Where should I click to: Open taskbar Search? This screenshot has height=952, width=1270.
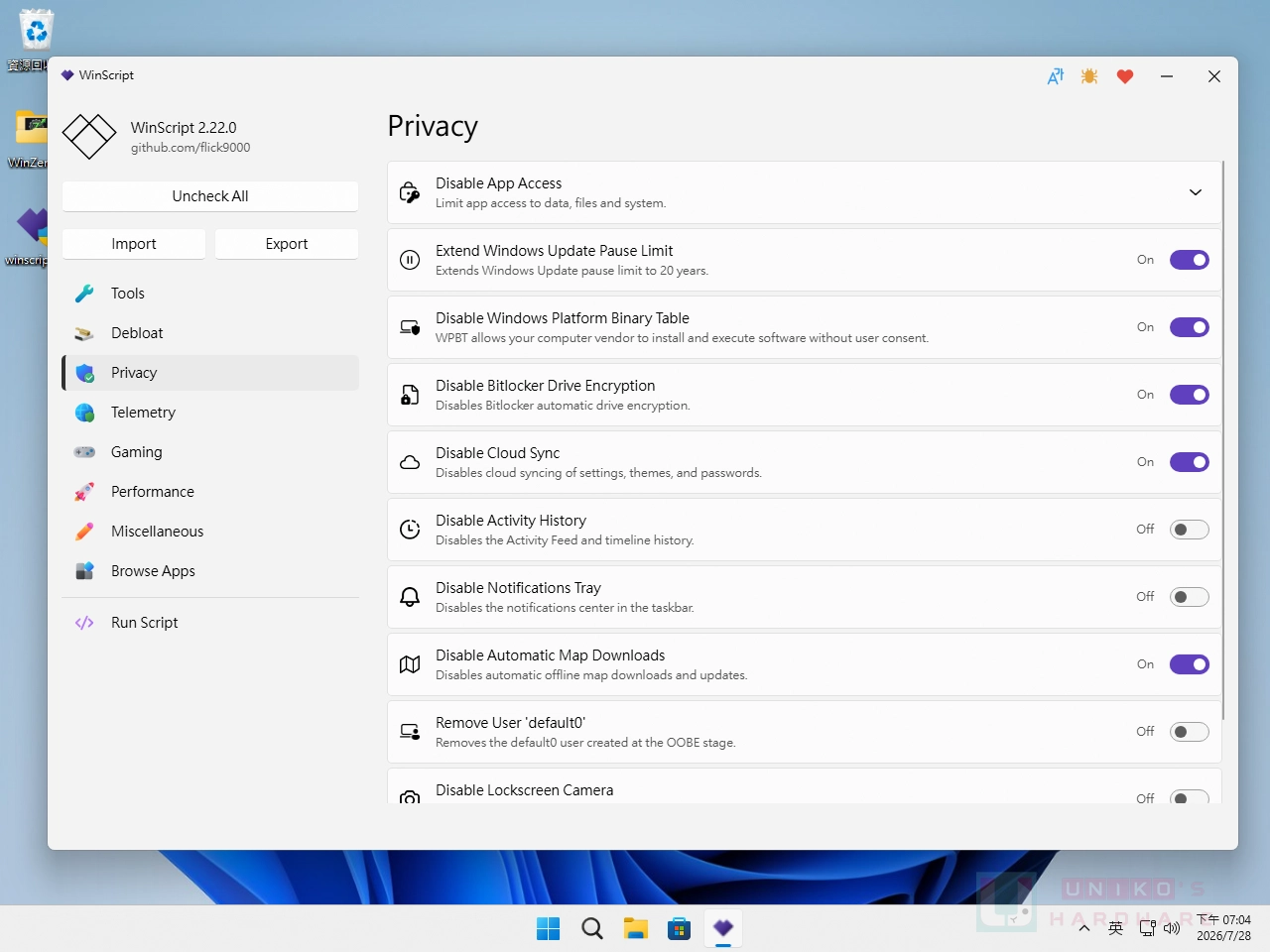(x=592, y=928)
